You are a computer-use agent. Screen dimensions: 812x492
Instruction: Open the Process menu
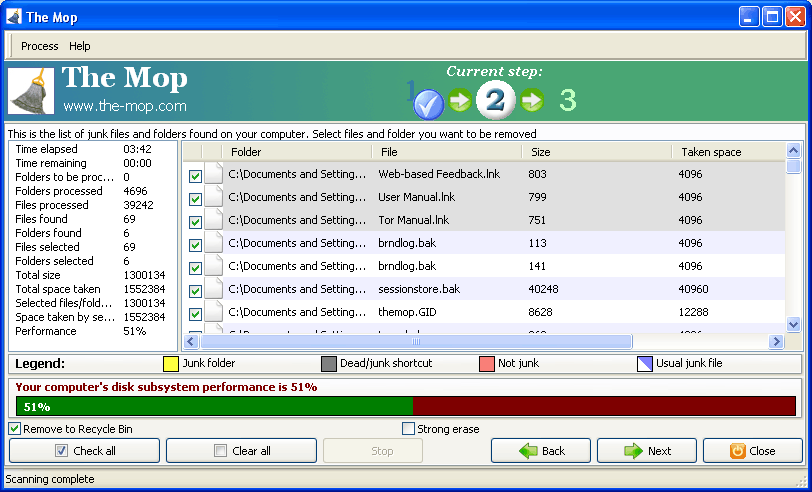pyautogui.click(x=39, y=46)
